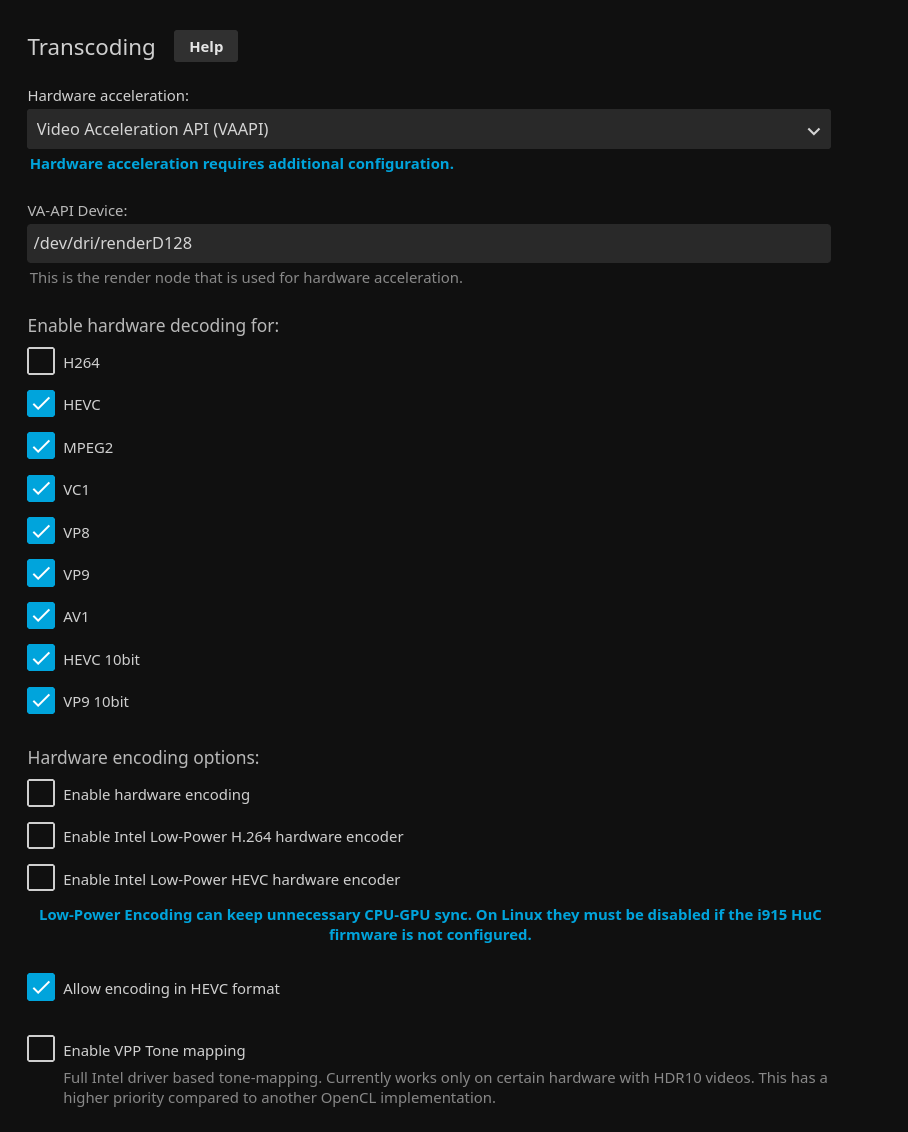The width and height of the screenshot is (908, 1132).
Task: Uncheck the VP8 decoding option
Action: [41, 532]
